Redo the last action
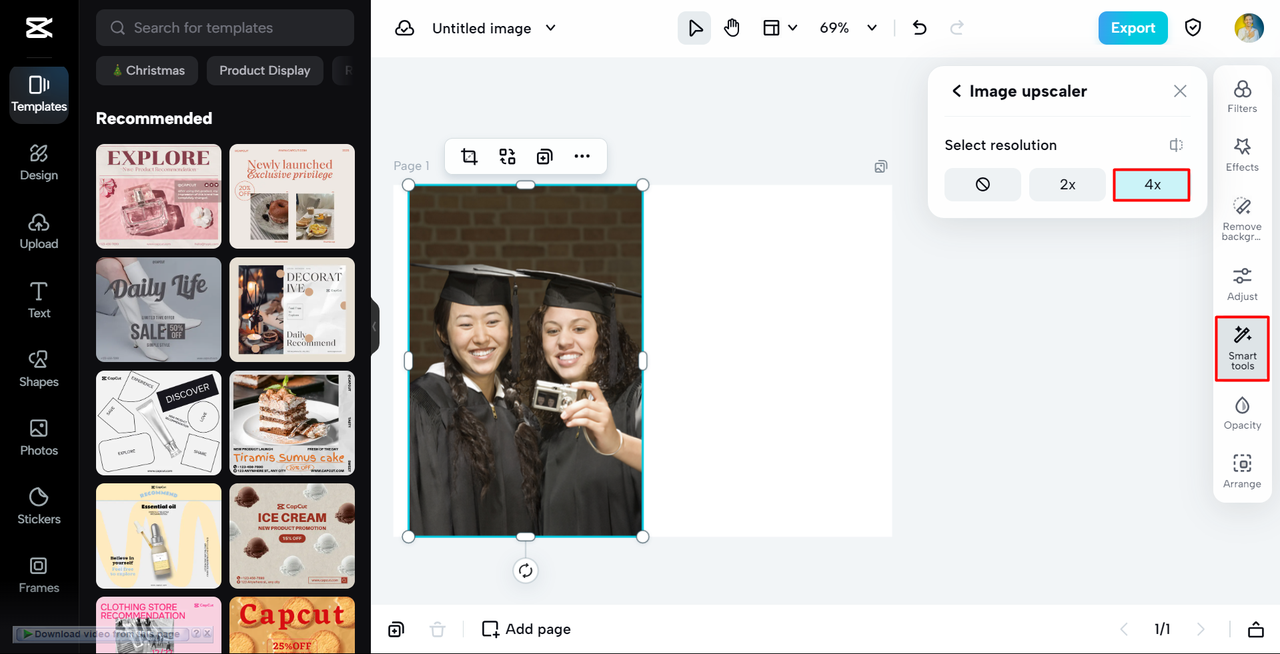The width and height of the screenshot is (1280, 654). click(x=957, y=28)
